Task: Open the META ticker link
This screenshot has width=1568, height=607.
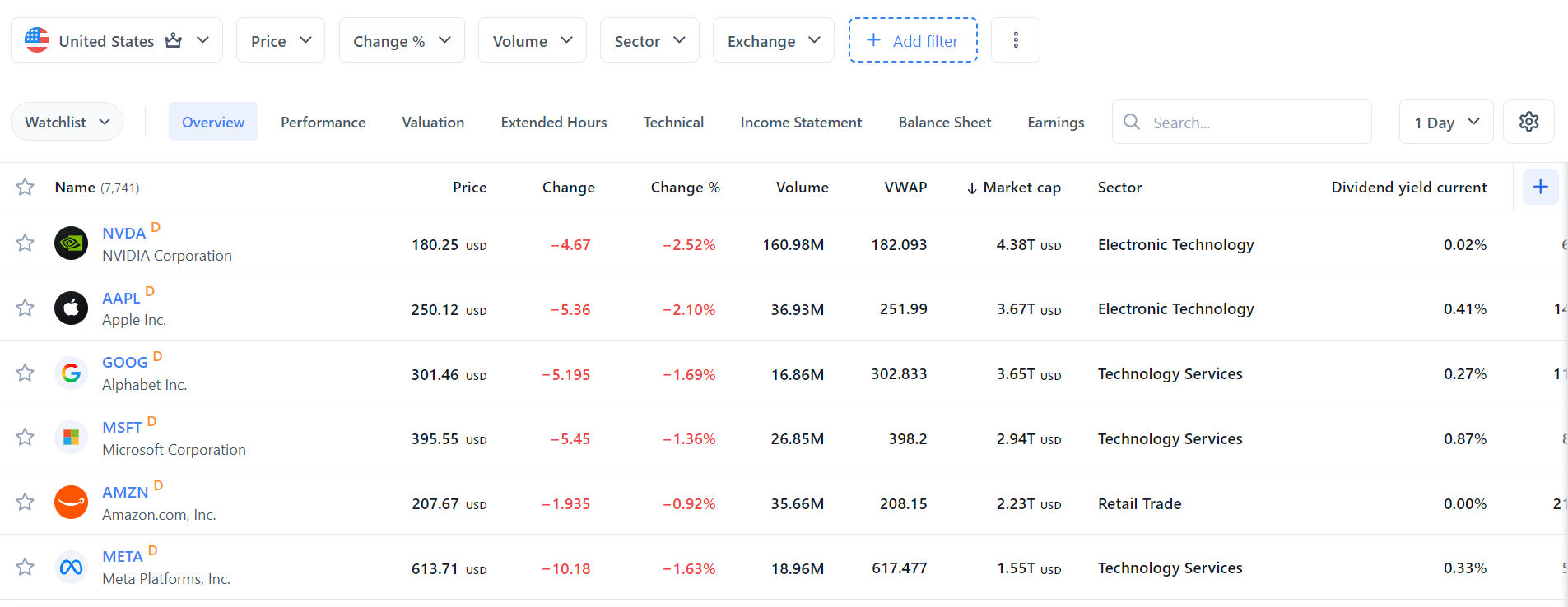Action: [123, 557]
